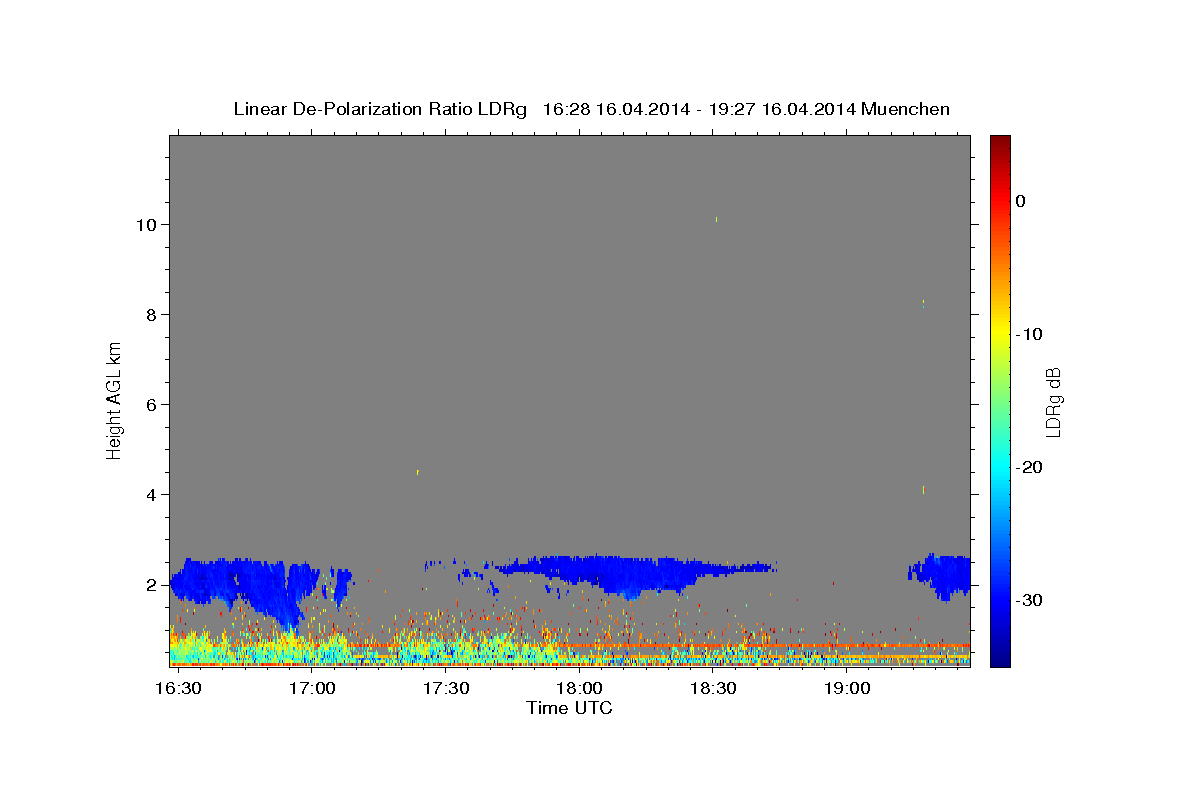
Task: Click the height tick label 8
Action: pos(151,314)
